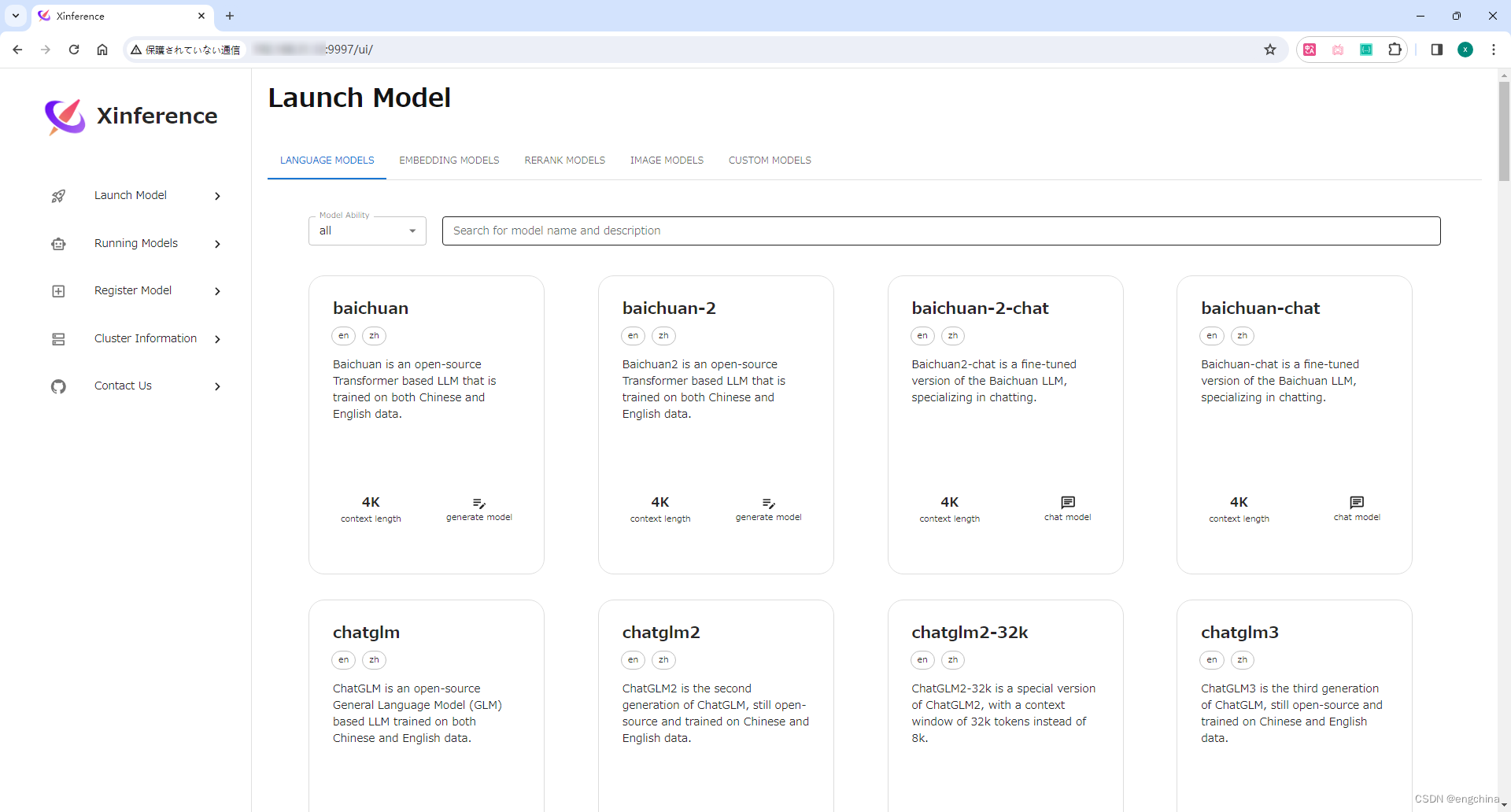1511x812 pixels.
Task: Open the Model Ability dropdown
Action: [x=368, y=231]
